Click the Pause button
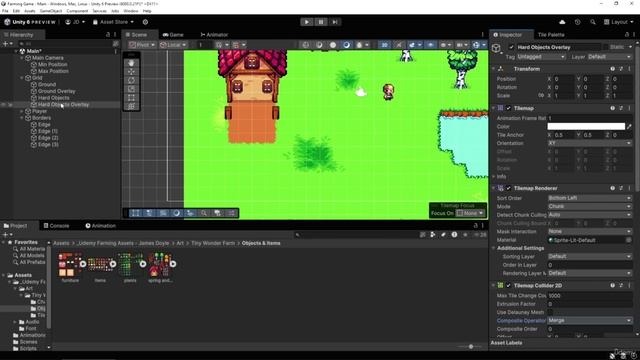This screenshot has height=360, width=640. [321, 22]
